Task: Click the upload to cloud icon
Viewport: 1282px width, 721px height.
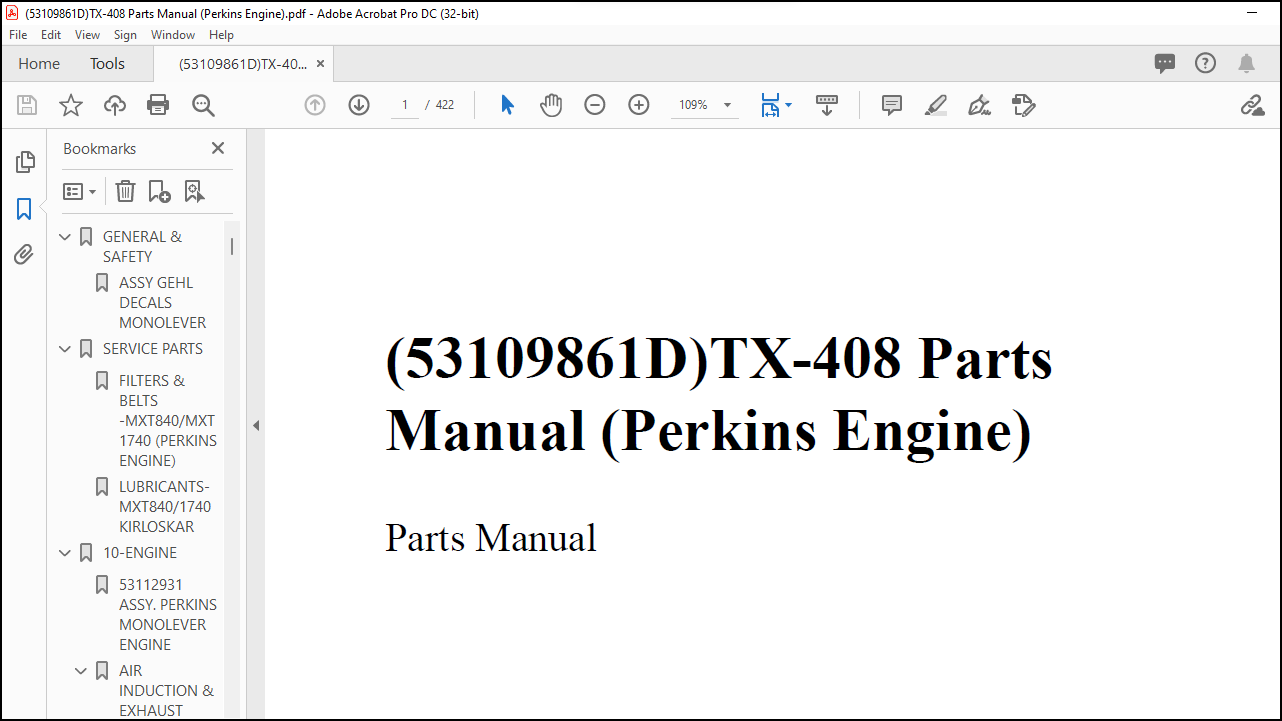Action: coord(115,105)
